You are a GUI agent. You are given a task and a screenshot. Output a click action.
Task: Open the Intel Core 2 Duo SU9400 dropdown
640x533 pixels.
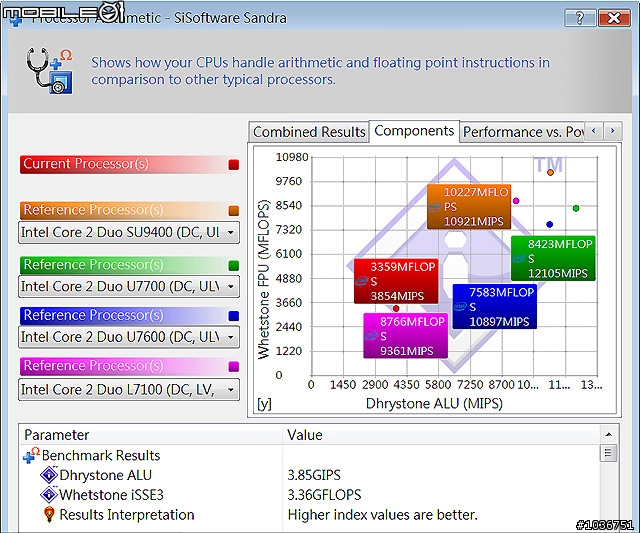pyautogui.click(x=129, y=232)
